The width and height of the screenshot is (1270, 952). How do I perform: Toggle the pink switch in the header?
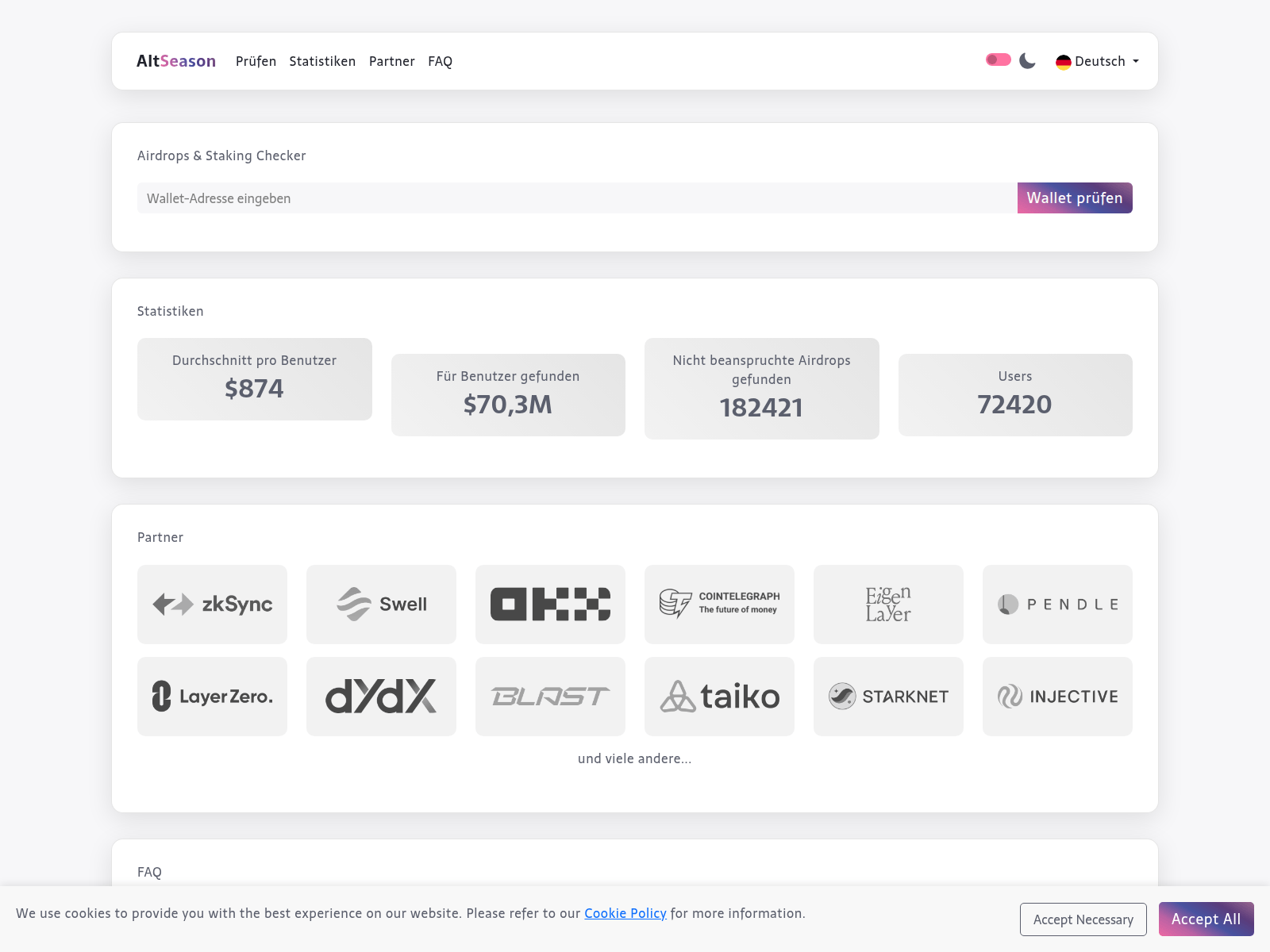pos(998,59)
